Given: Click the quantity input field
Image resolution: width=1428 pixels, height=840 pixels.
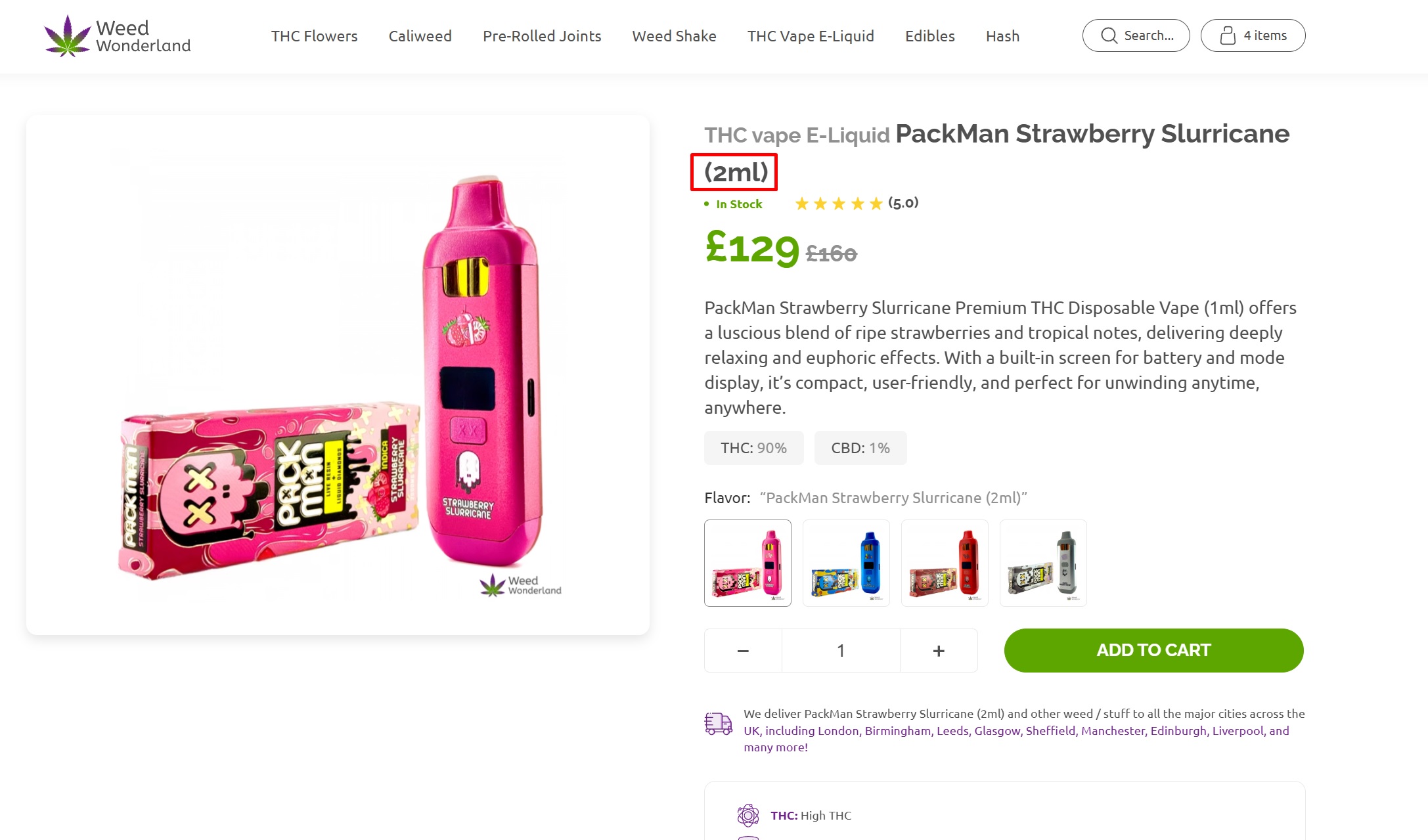Looking at the screenshot, I should point(841,651).
